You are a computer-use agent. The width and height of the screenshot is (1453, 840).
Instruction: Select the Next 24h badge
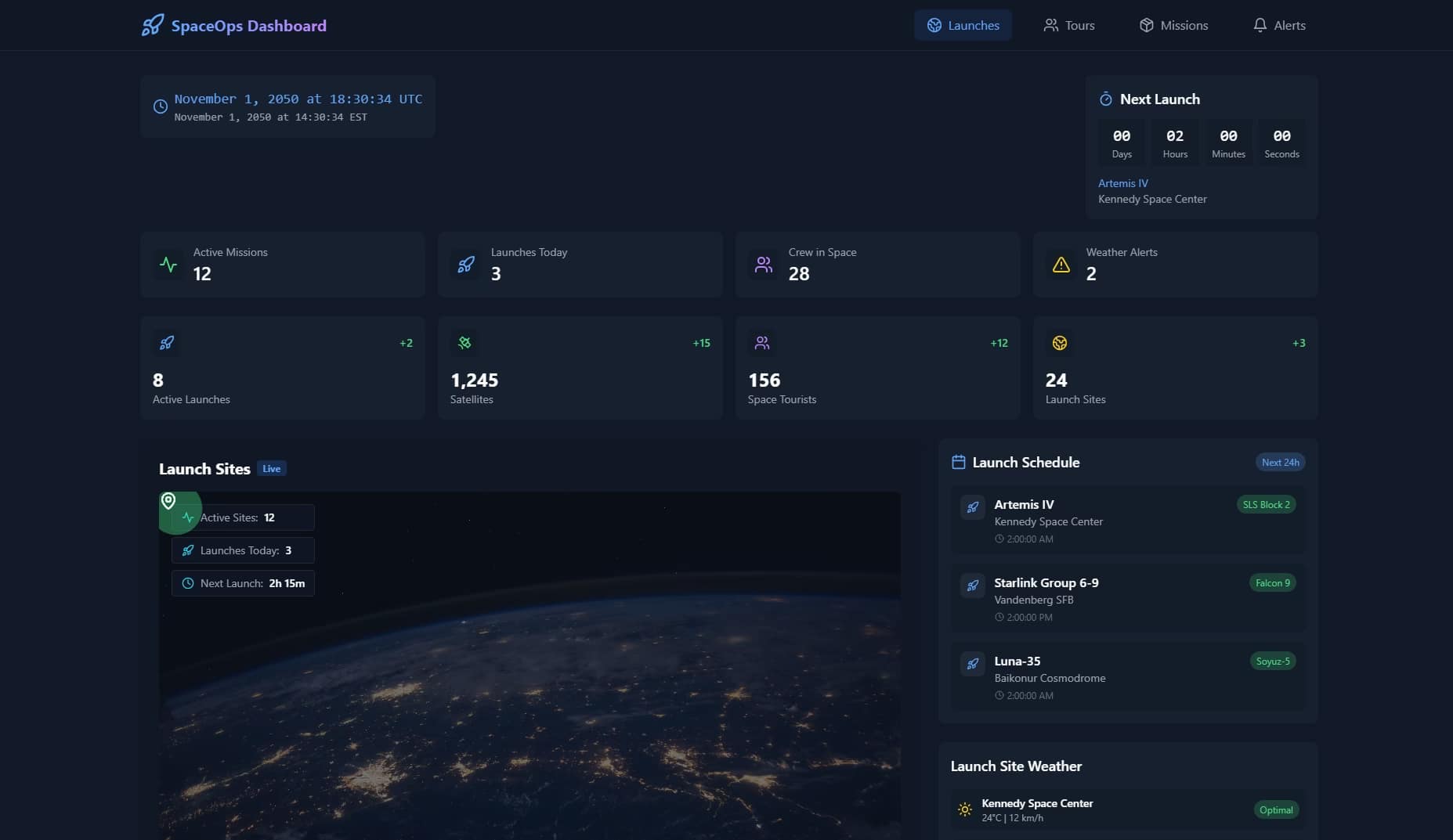pyautogui.click(x=1280, y=463)
